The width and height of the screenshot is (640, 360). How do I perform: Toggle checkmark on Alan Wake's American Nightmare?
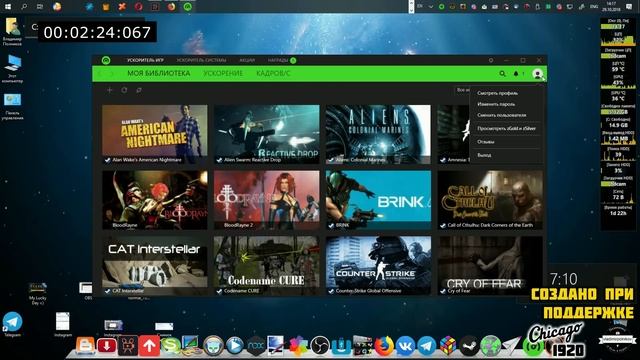coord(107,160)
